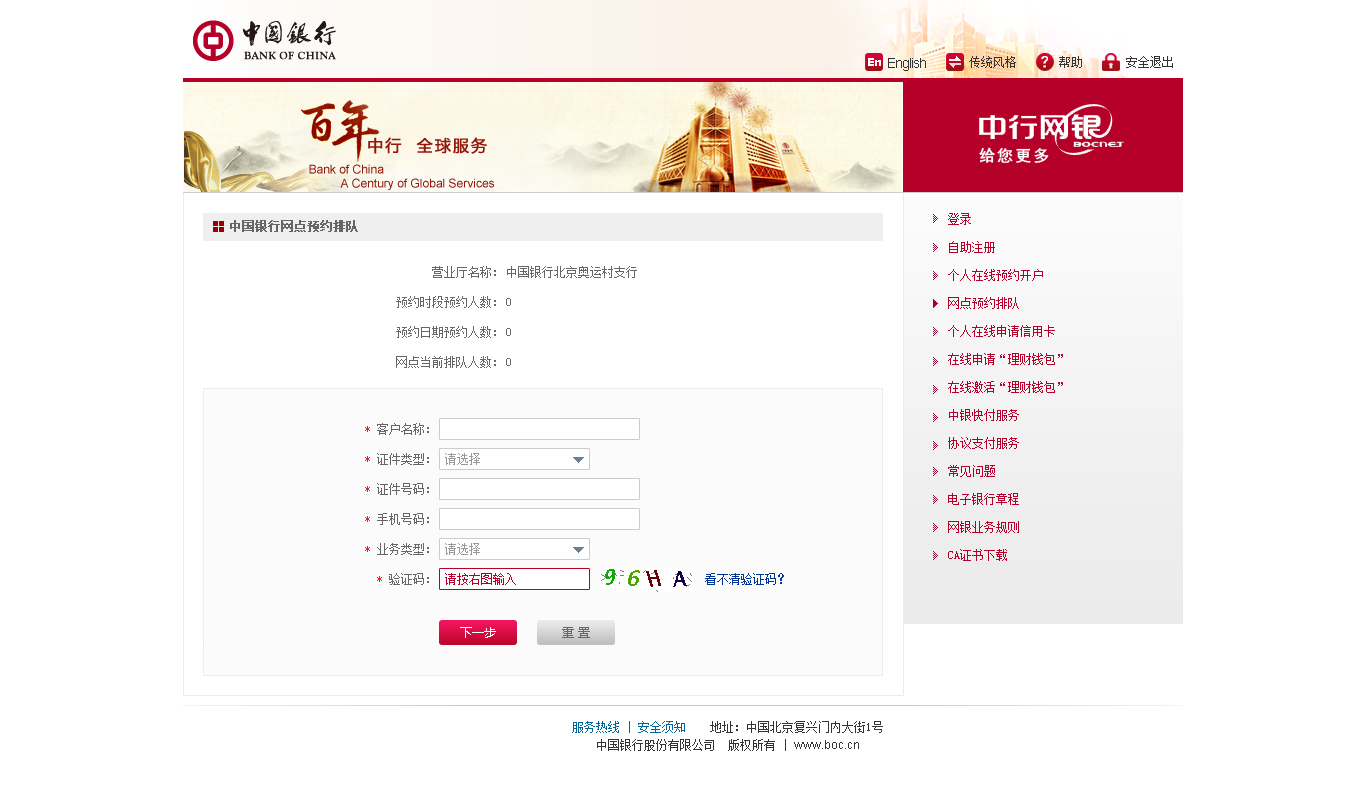Click the Bank of China logo
The width and height of the screenshot is (1366, 786).
point(263,41)
